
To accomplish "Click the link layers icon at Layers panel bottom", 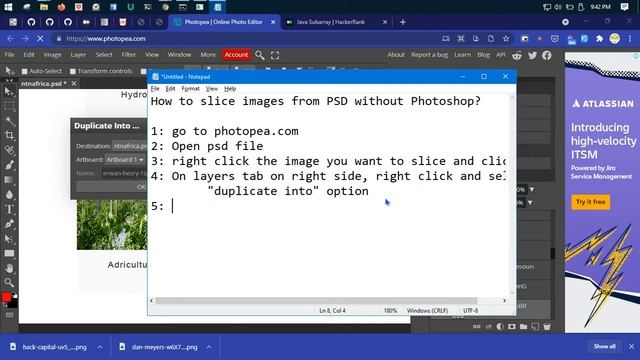I will click(x=476, y=327).
